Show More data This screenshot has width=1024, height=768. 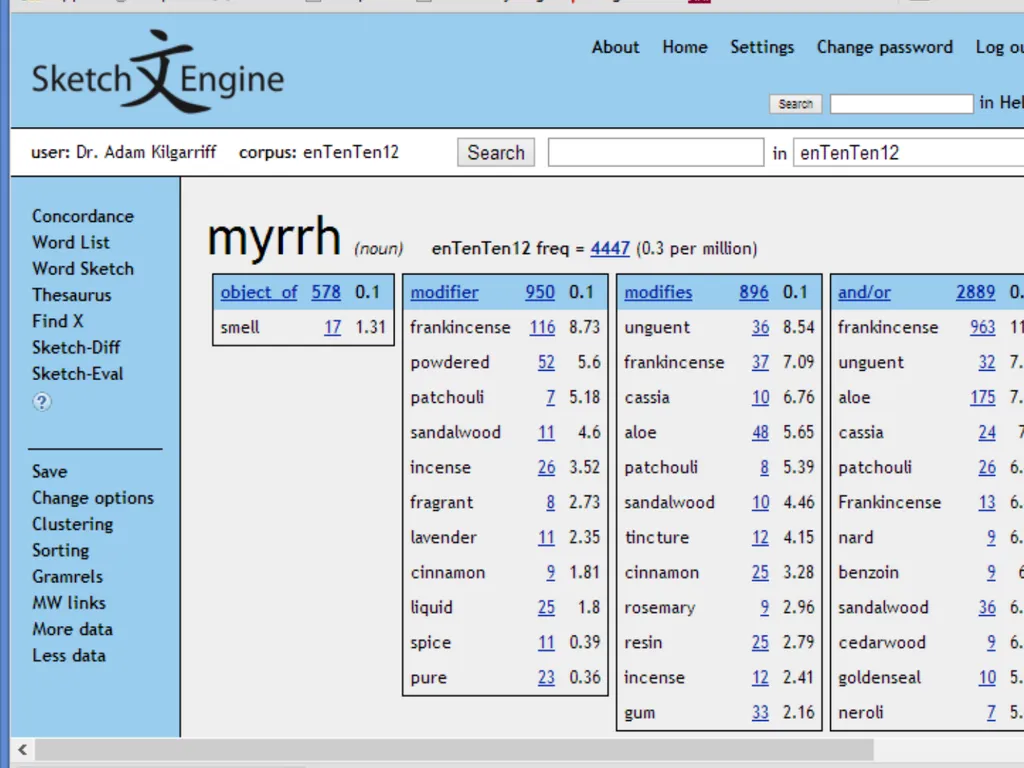click(72, 629)
